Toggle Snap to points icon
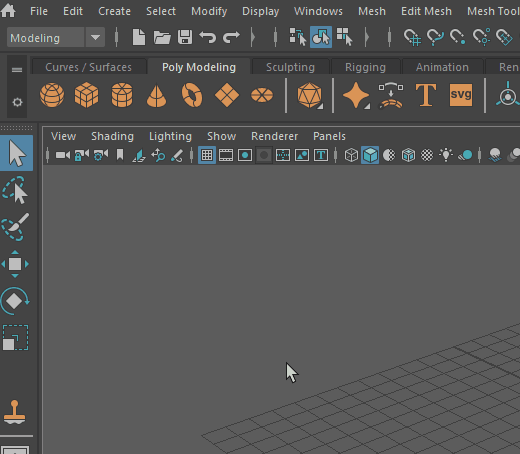 tap(458, 37)
